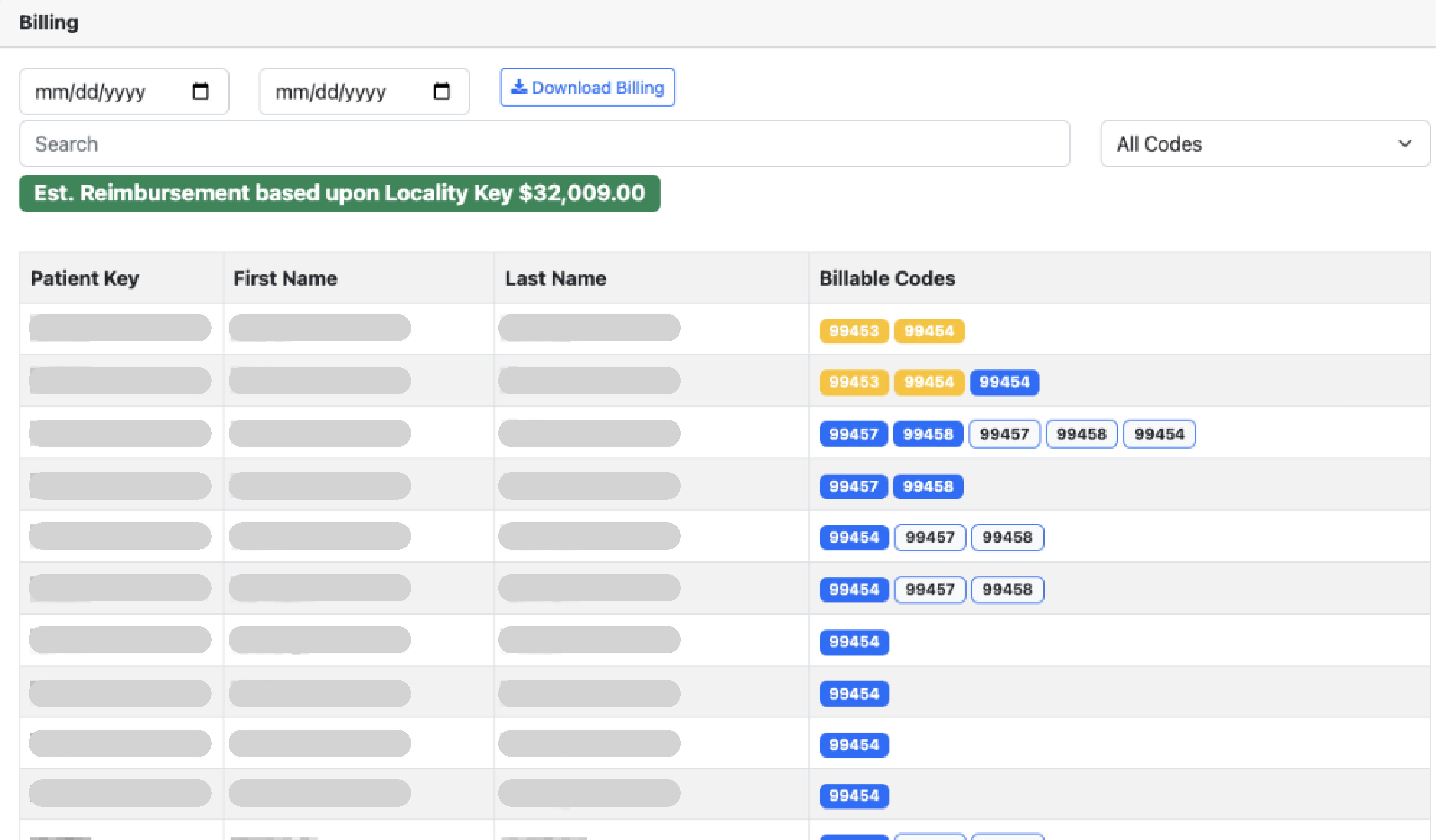This screenshot has width=1436, height=840.
Task: Click outlined 99457 in the five-code row
Action: pyautogui.click(x=1004, y=434)
